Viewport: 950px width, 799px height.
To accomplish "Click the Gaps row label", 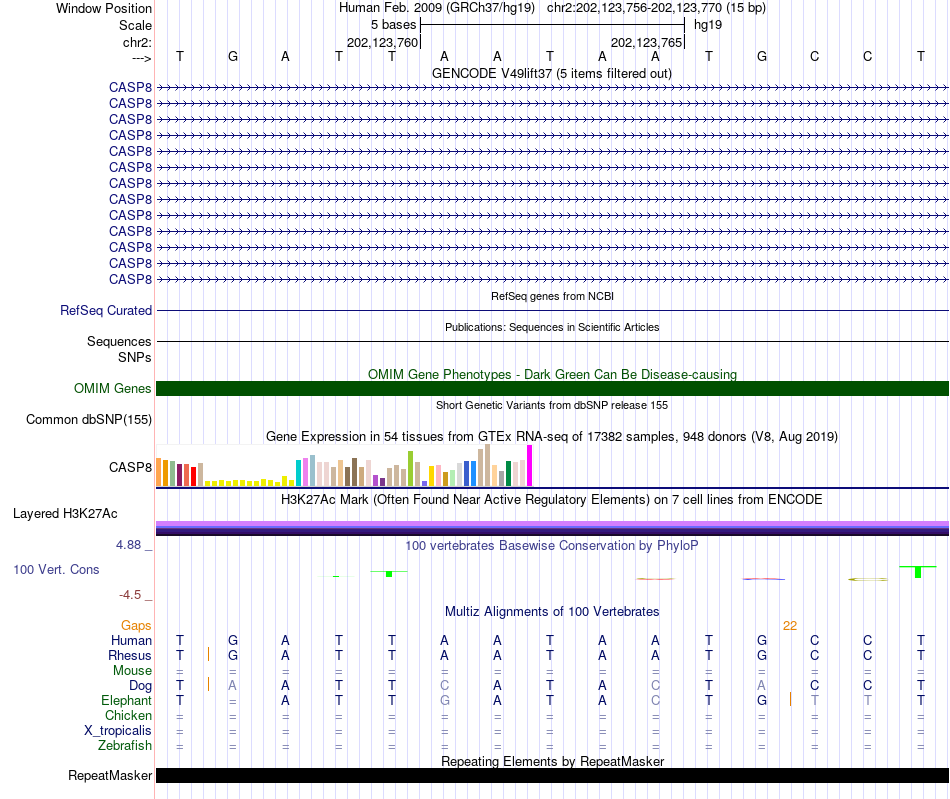I will pos(136,626).
